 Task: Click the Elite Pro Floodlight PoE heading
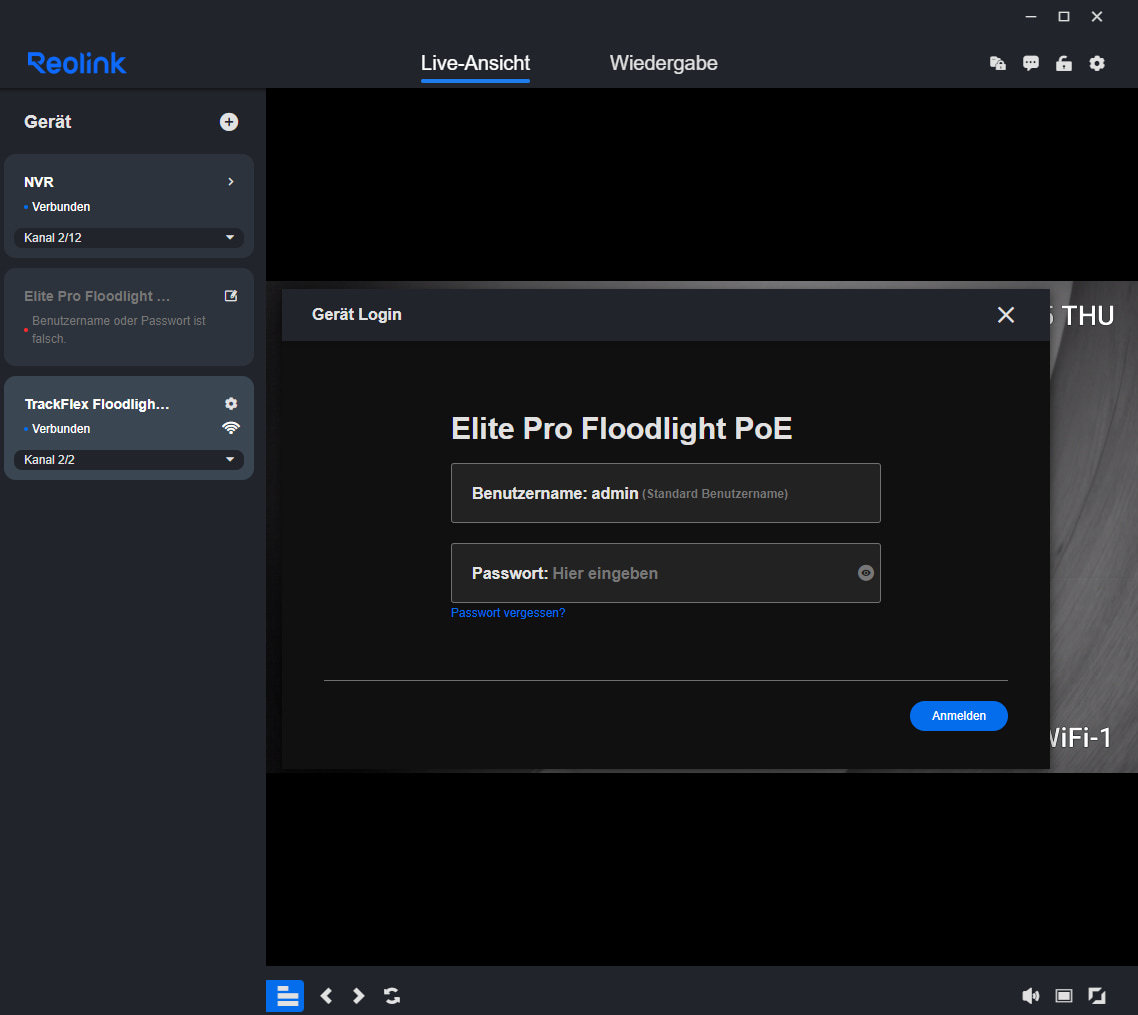click(x=621, y=429)
